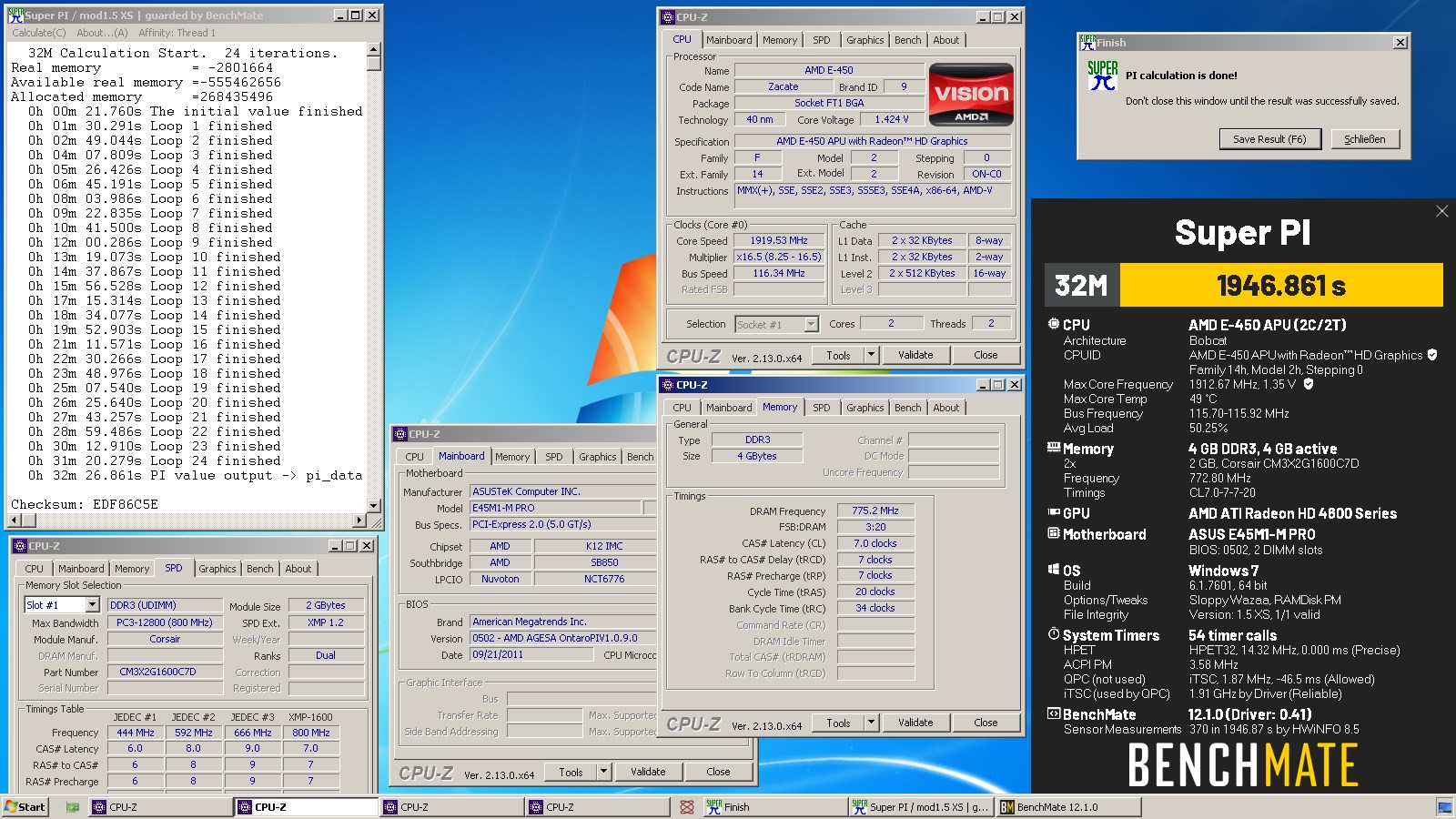Click the CPUID verified shield icon in BenchMate
This screenshot has height=819, width=1456.
[1432, 355]
